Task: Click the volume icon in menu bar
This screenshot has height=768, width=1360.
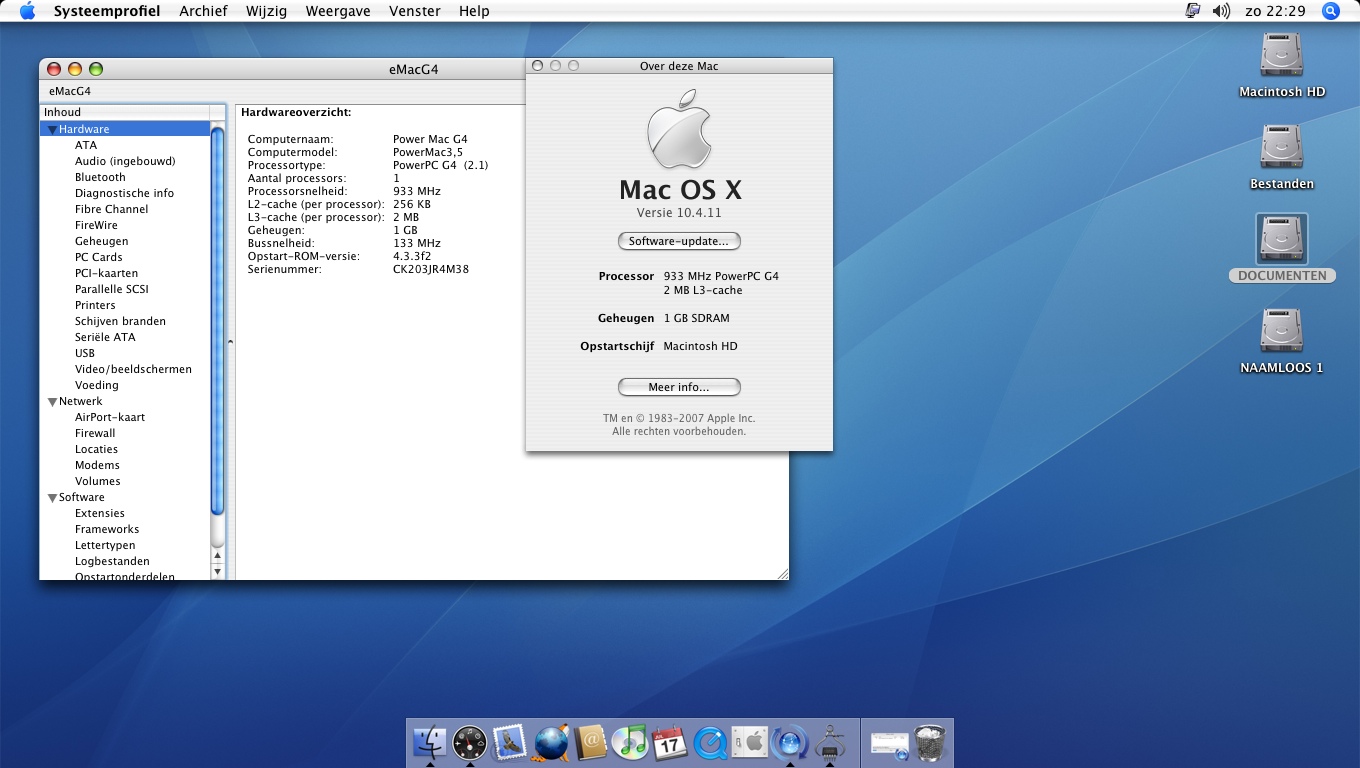Action: tap(1221, 11)
